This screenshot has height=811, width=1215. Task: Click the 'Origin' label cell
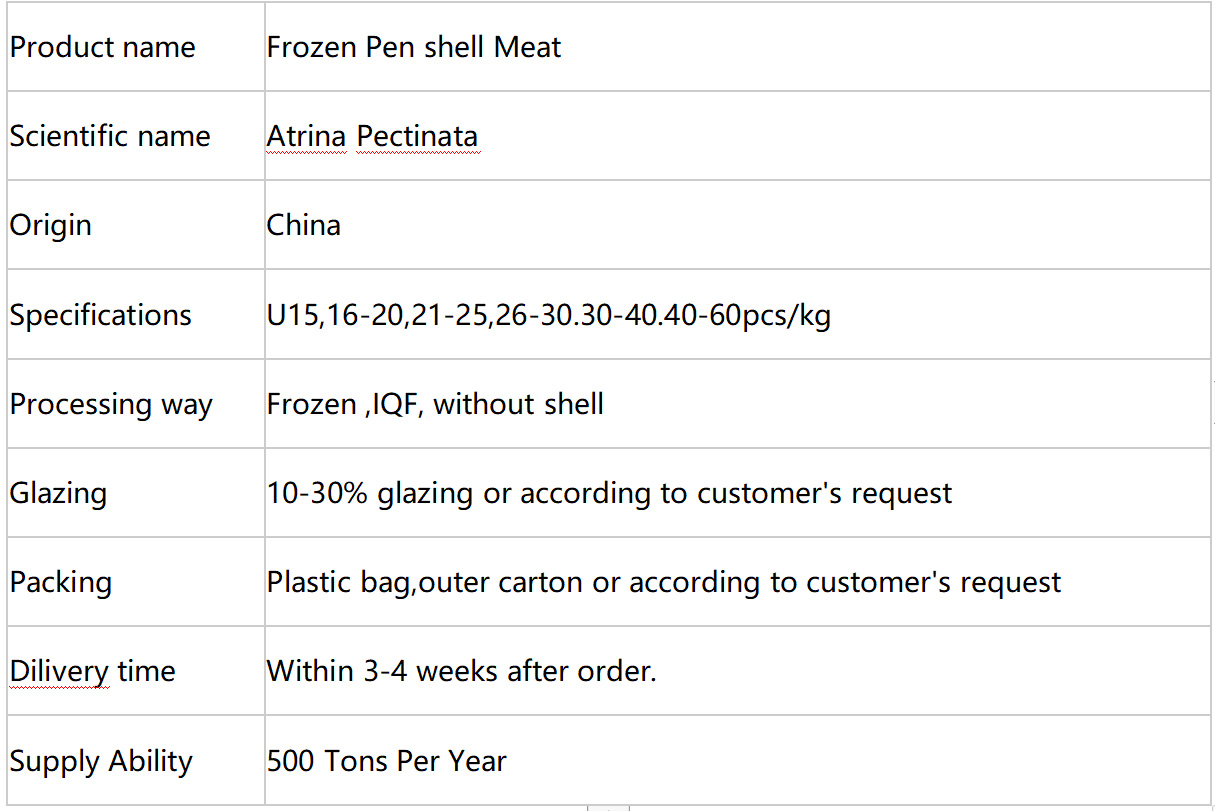tap(135, 224)
